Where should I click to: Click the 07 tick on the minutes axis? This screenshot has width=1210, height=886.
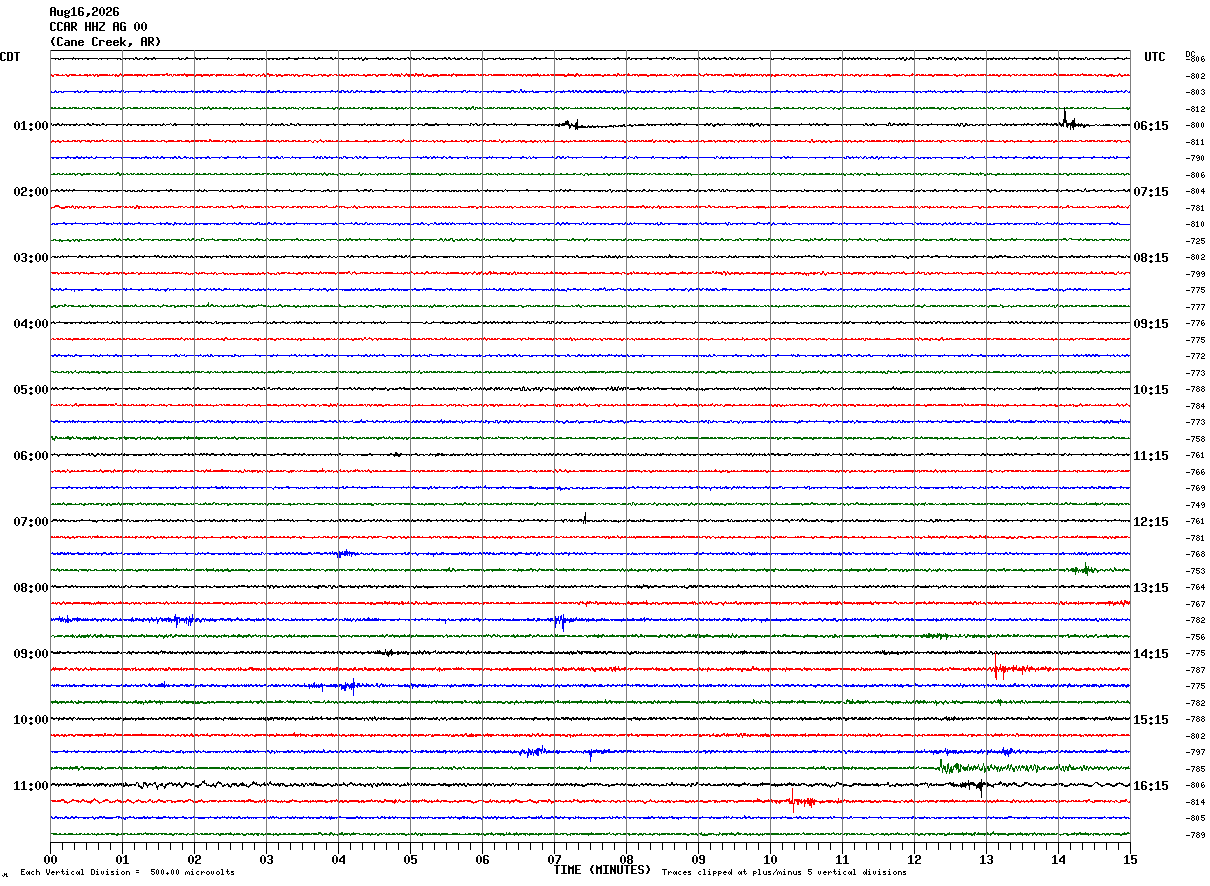point(554,859)
